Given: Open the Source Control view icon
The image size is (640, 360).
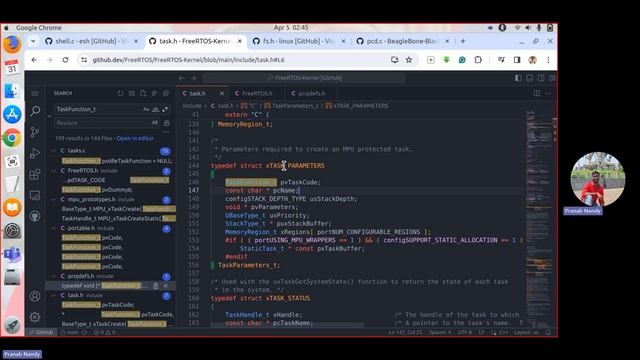Looking at the screenshot, I should coord(35,132).
